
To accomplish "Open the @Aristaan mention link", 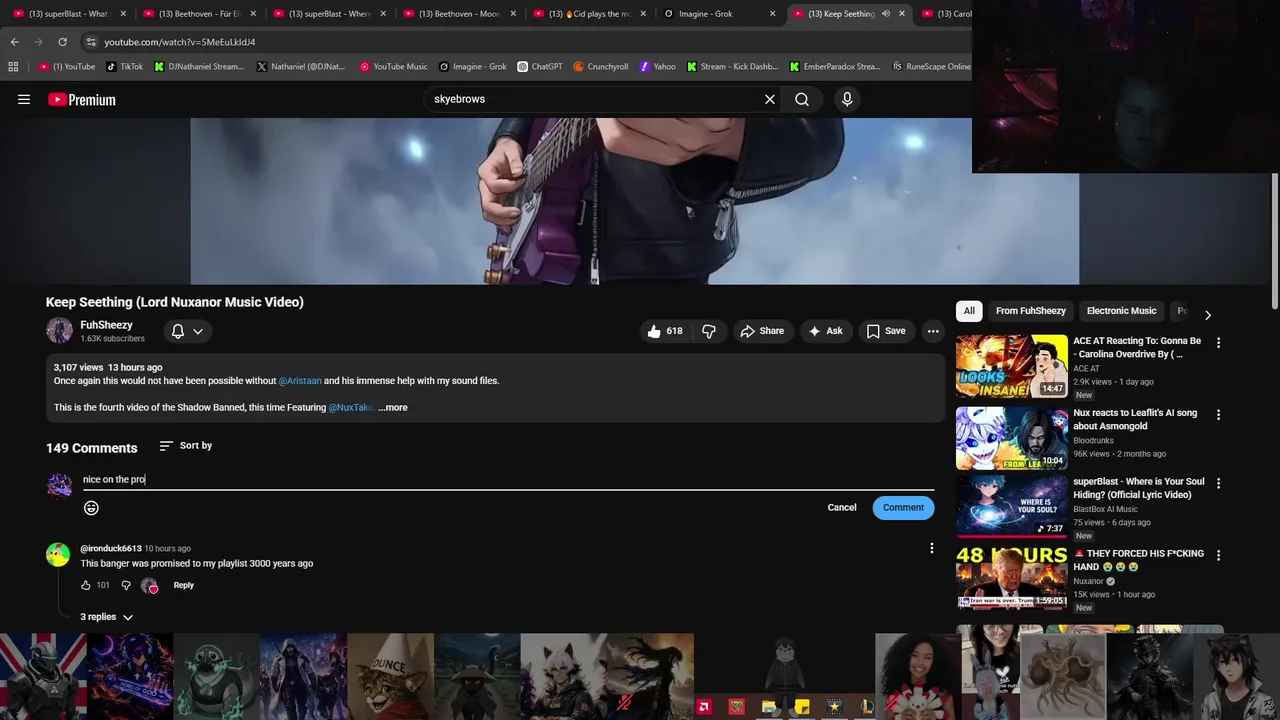I will pyautogui.click(x=300, y=381).
